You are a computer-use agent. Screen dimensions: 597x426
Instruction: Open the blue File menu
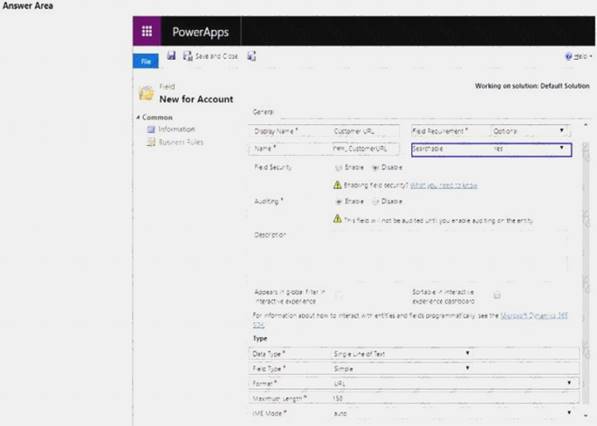(146, 61)
